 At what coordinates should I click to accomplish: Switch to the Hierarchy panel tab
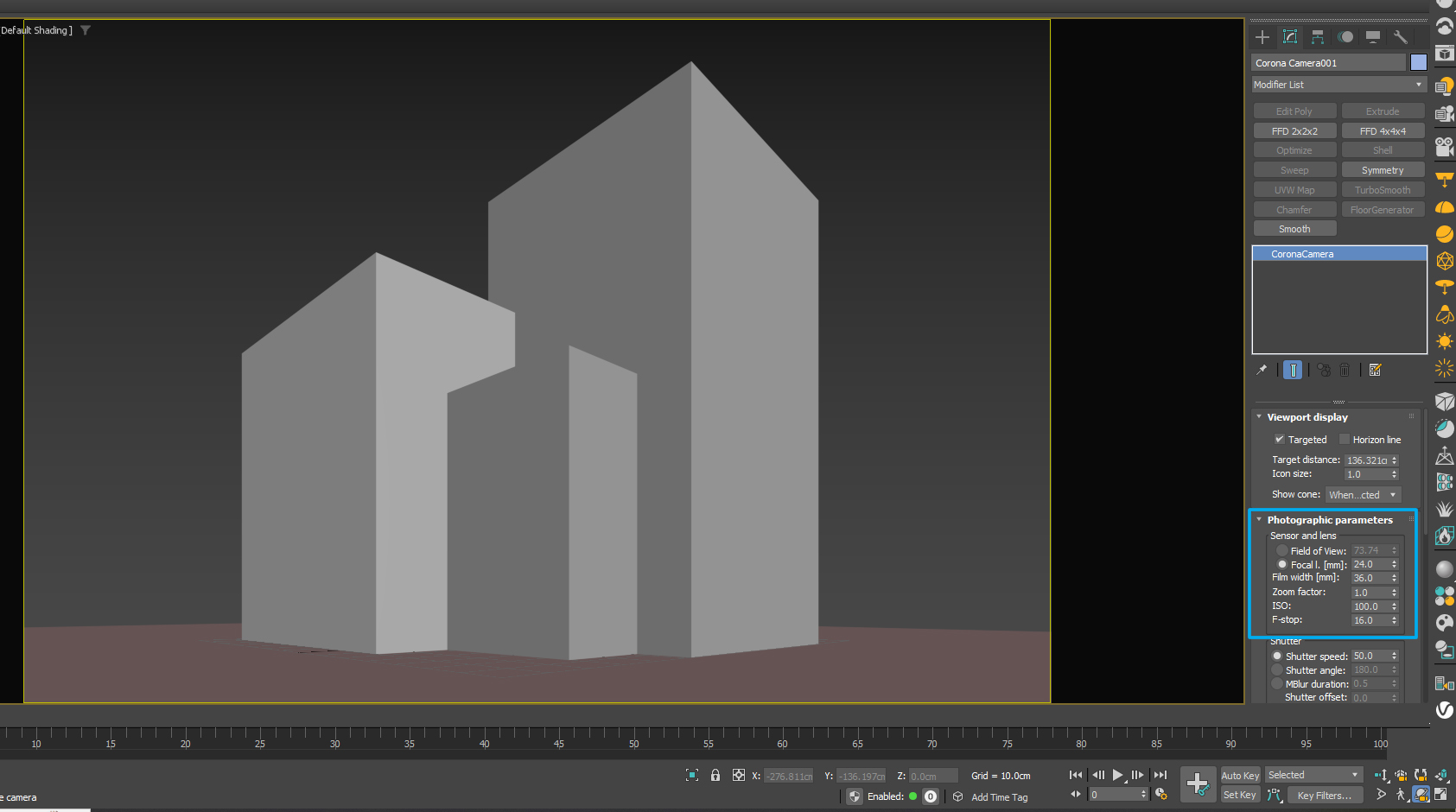[x=1318, y=37]
